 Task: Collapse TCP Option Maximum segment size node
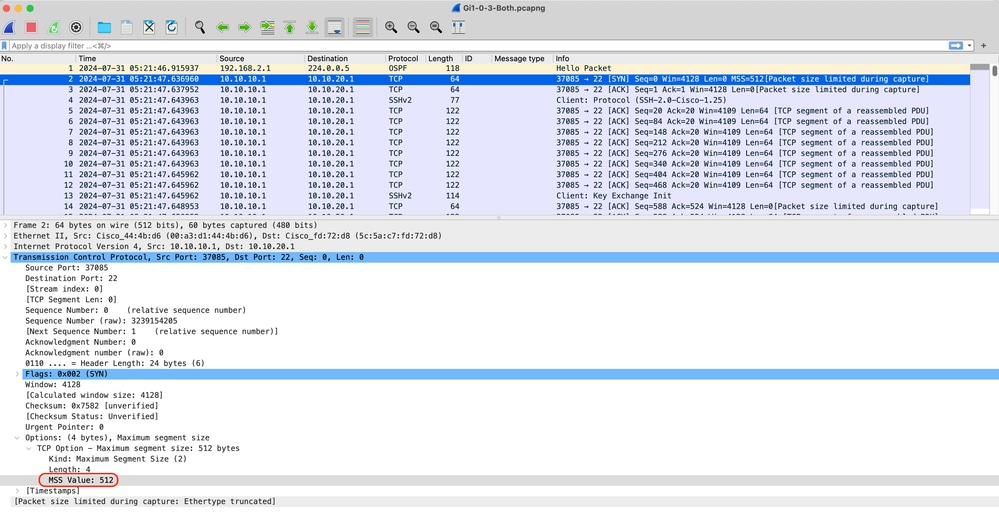click(x=29, y=449)
